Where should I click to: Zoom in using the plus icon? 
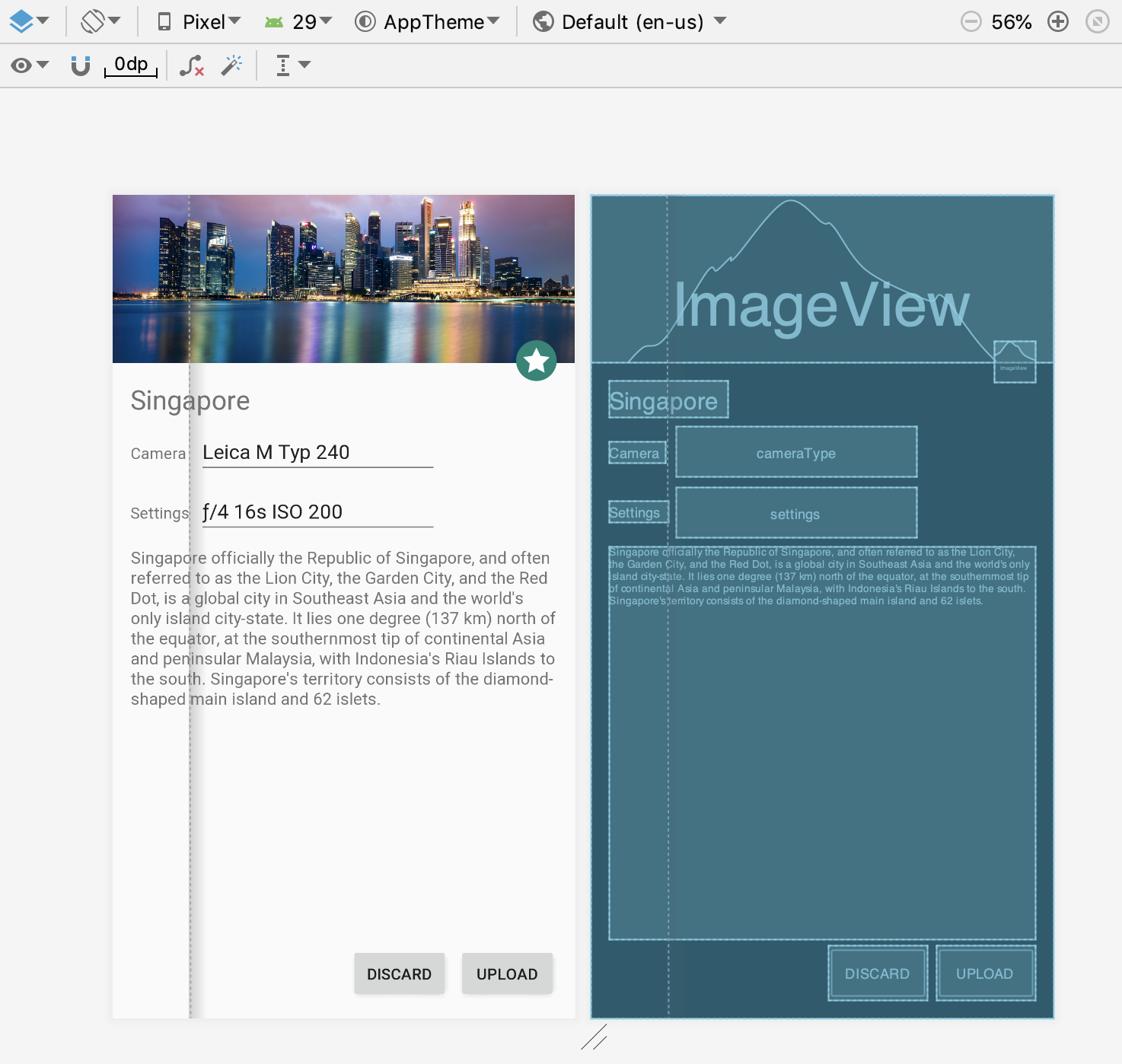point(1058,22)
